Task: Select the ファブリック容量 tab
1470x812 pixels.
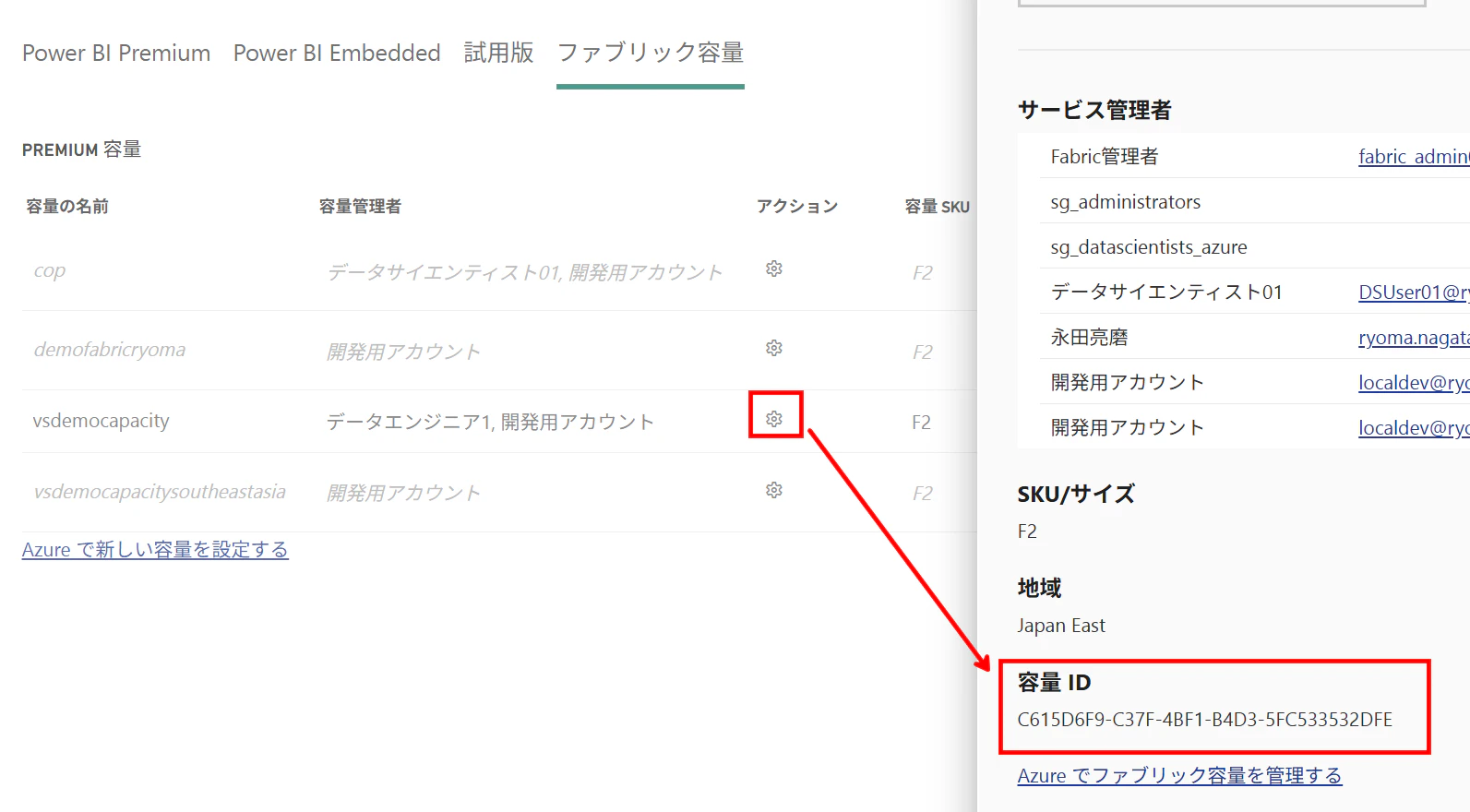Action: 651,53
